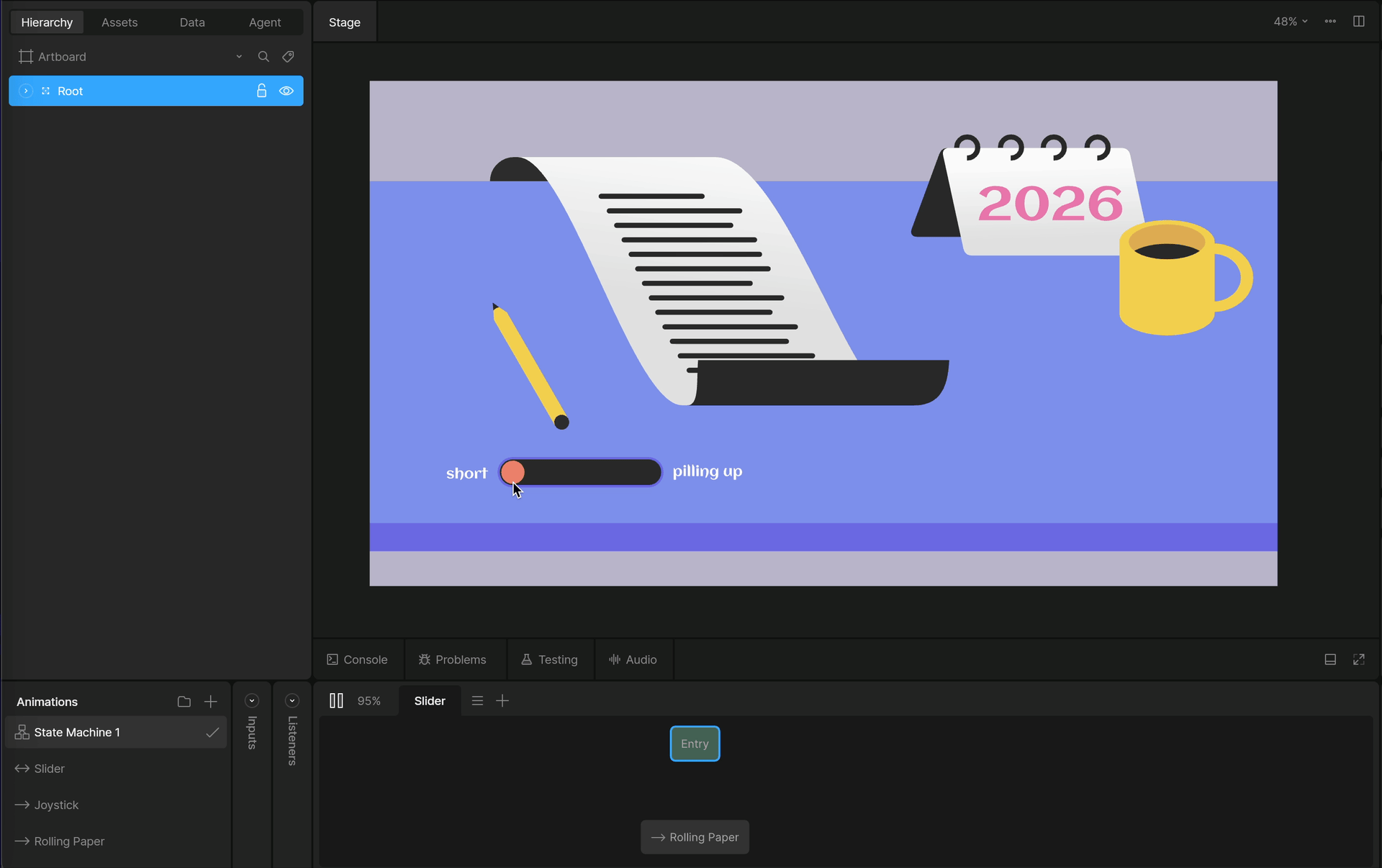
Task: Select the Joystick animation row
Action: coord(116,805)
